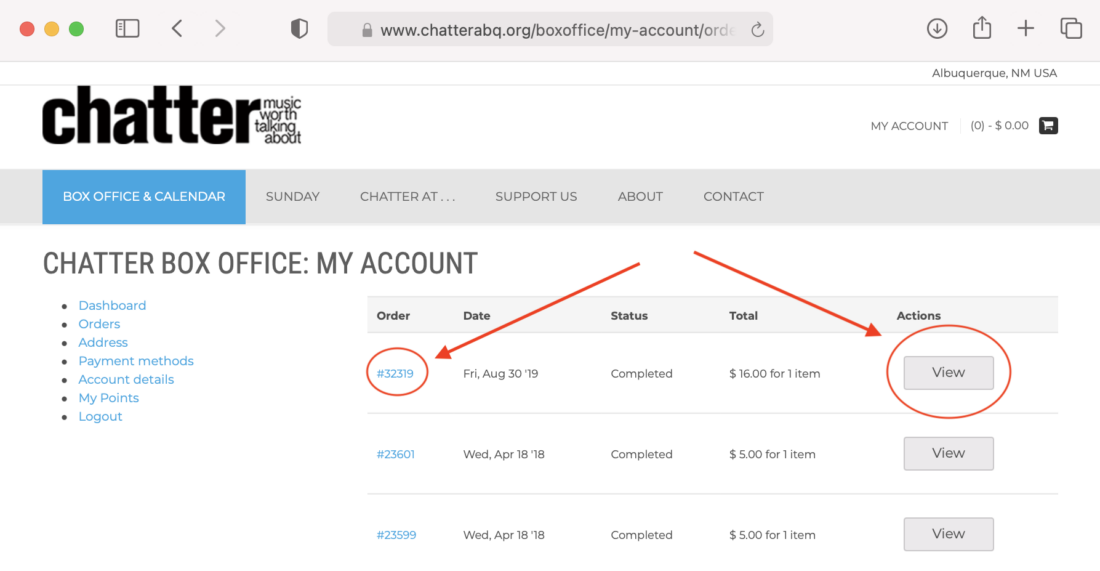The width and height of the screenshot is (1100, 571).
Task: Open My Points link
Action: [x=109, y=398]
